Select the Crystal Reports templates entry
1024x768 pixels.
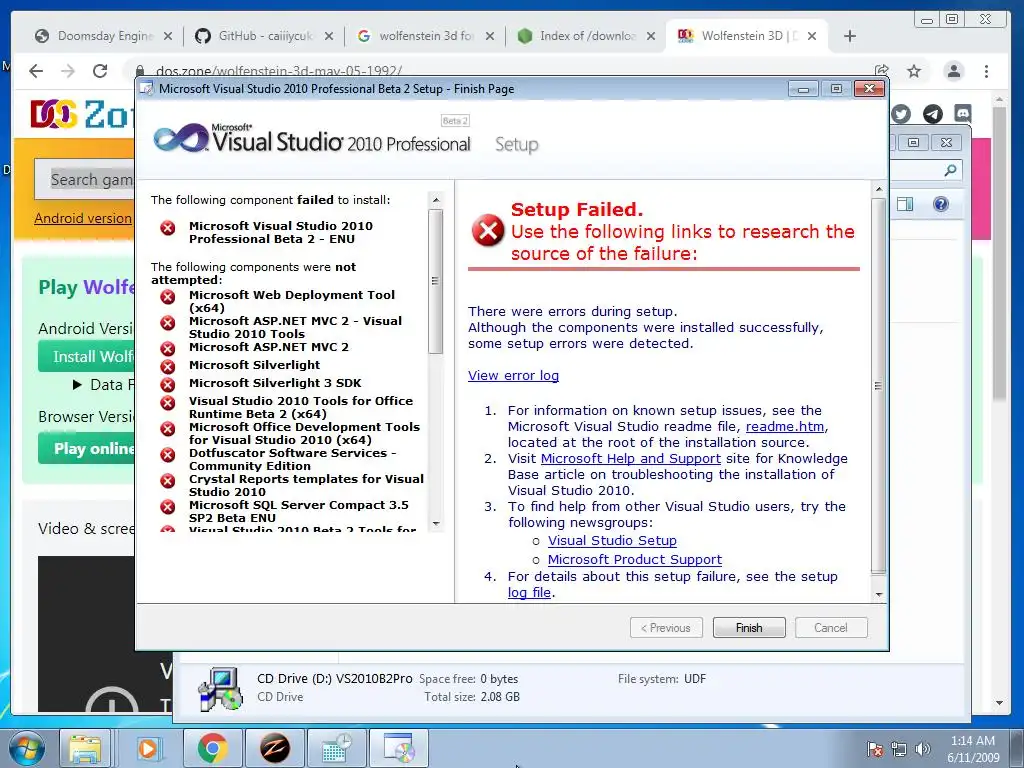tap(306, 485)
